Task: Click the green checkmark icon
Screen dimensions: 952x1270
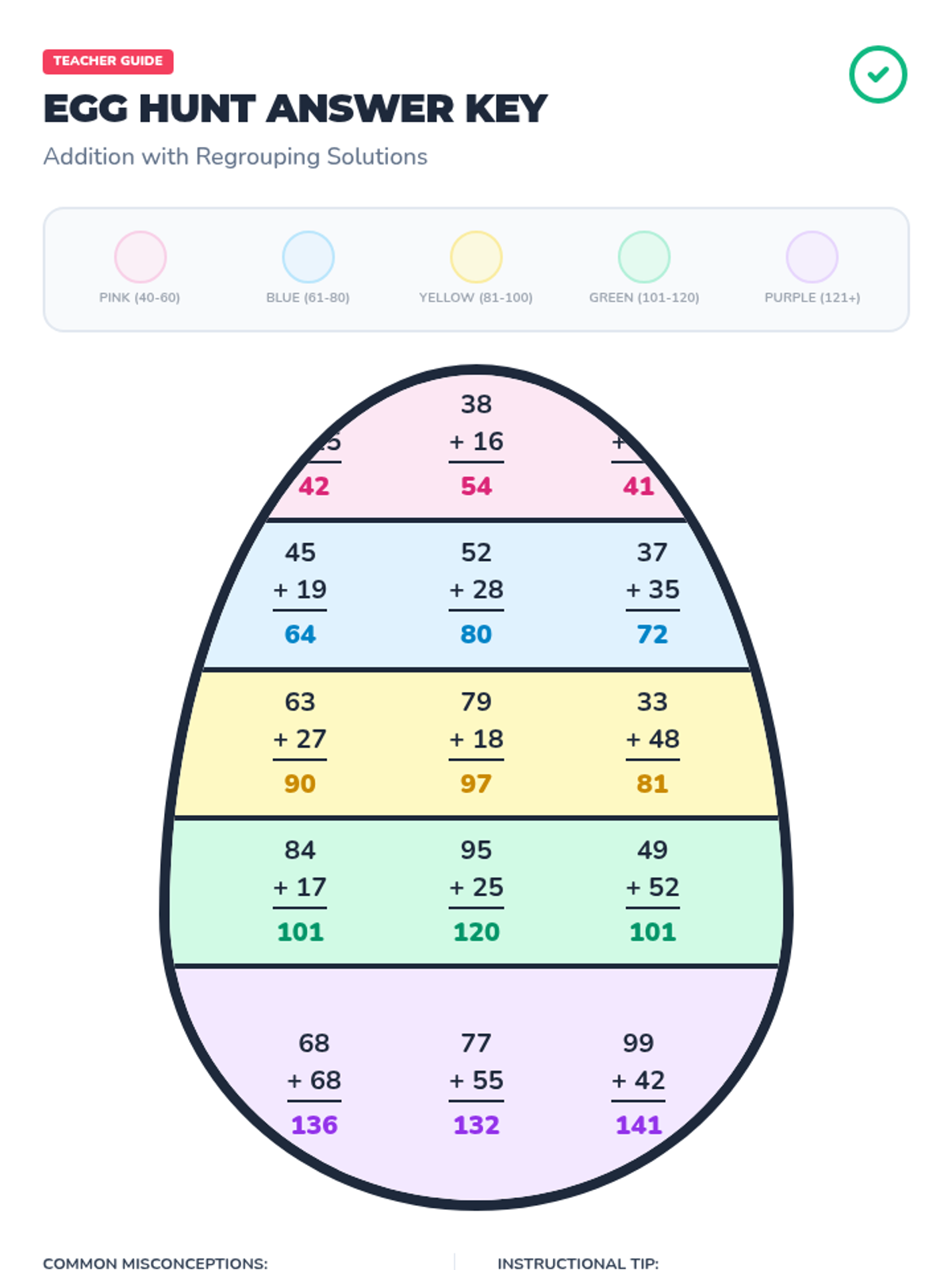Action: [x=877, y=75]
